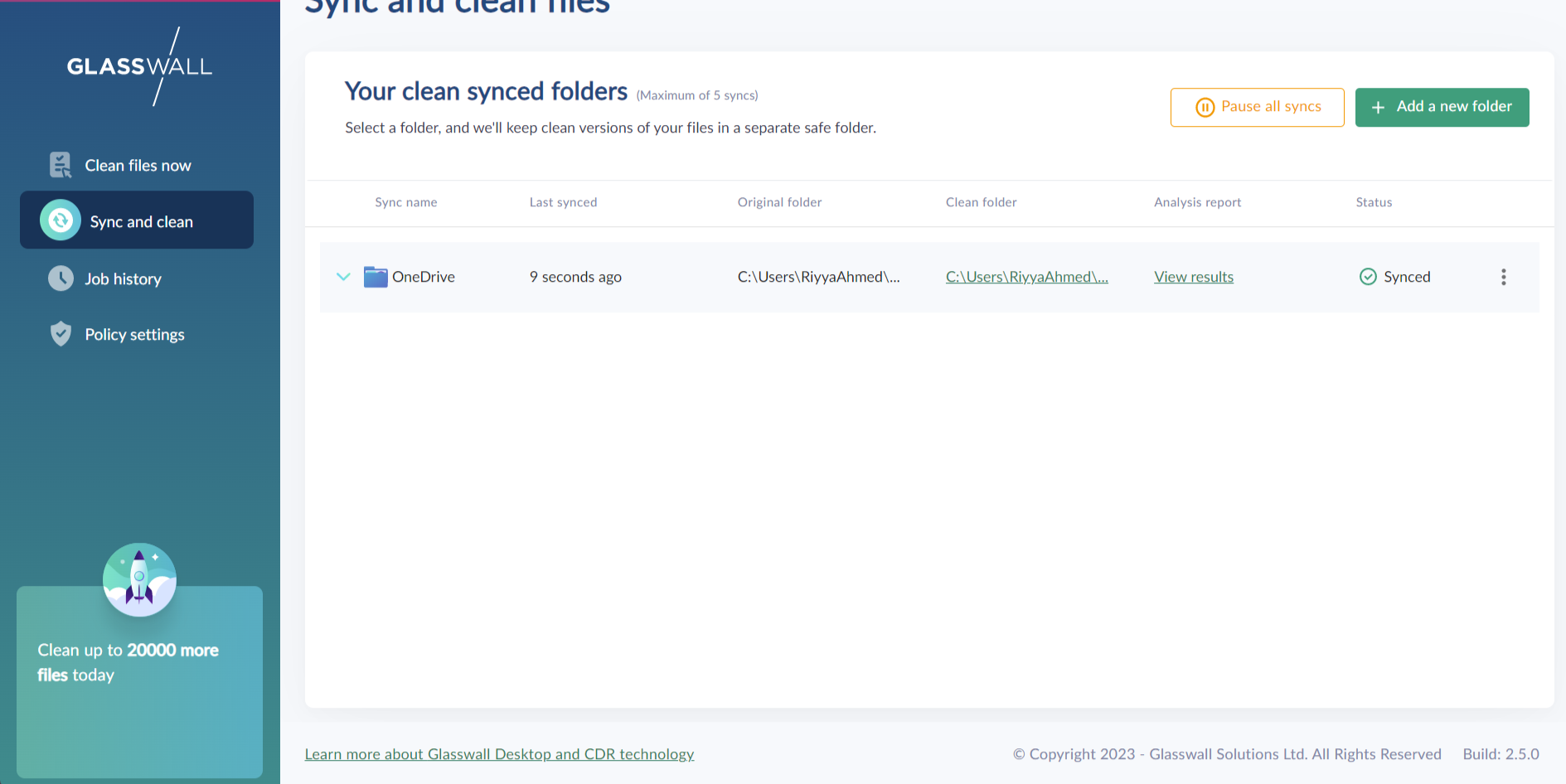Image resolution: width=1566 pixels, height=784 pixels.
Task: Click the Sync and clean circular arrows icon
Action: [61, 220]
